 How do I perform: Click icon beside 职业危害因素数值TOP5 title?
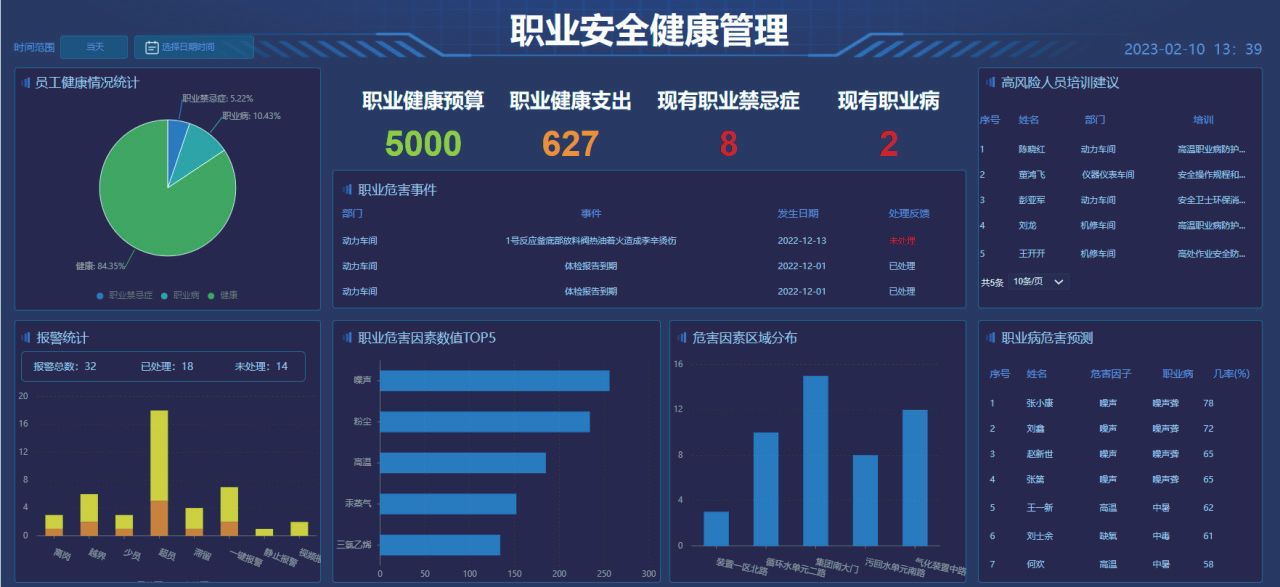point(347,338)
